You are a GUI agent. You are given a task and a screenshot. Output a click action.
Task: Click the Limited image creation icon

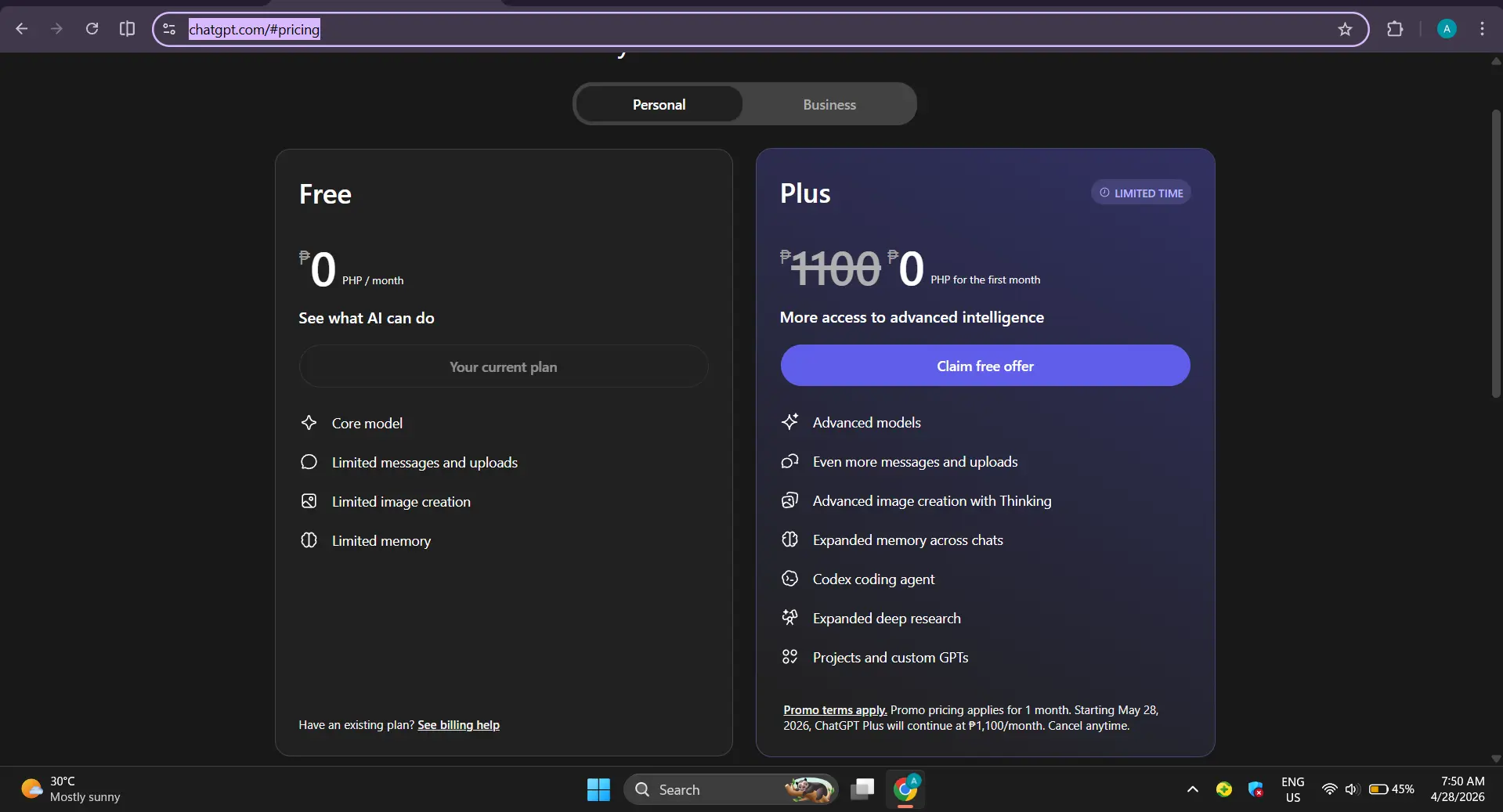click(x=309, y=501)
